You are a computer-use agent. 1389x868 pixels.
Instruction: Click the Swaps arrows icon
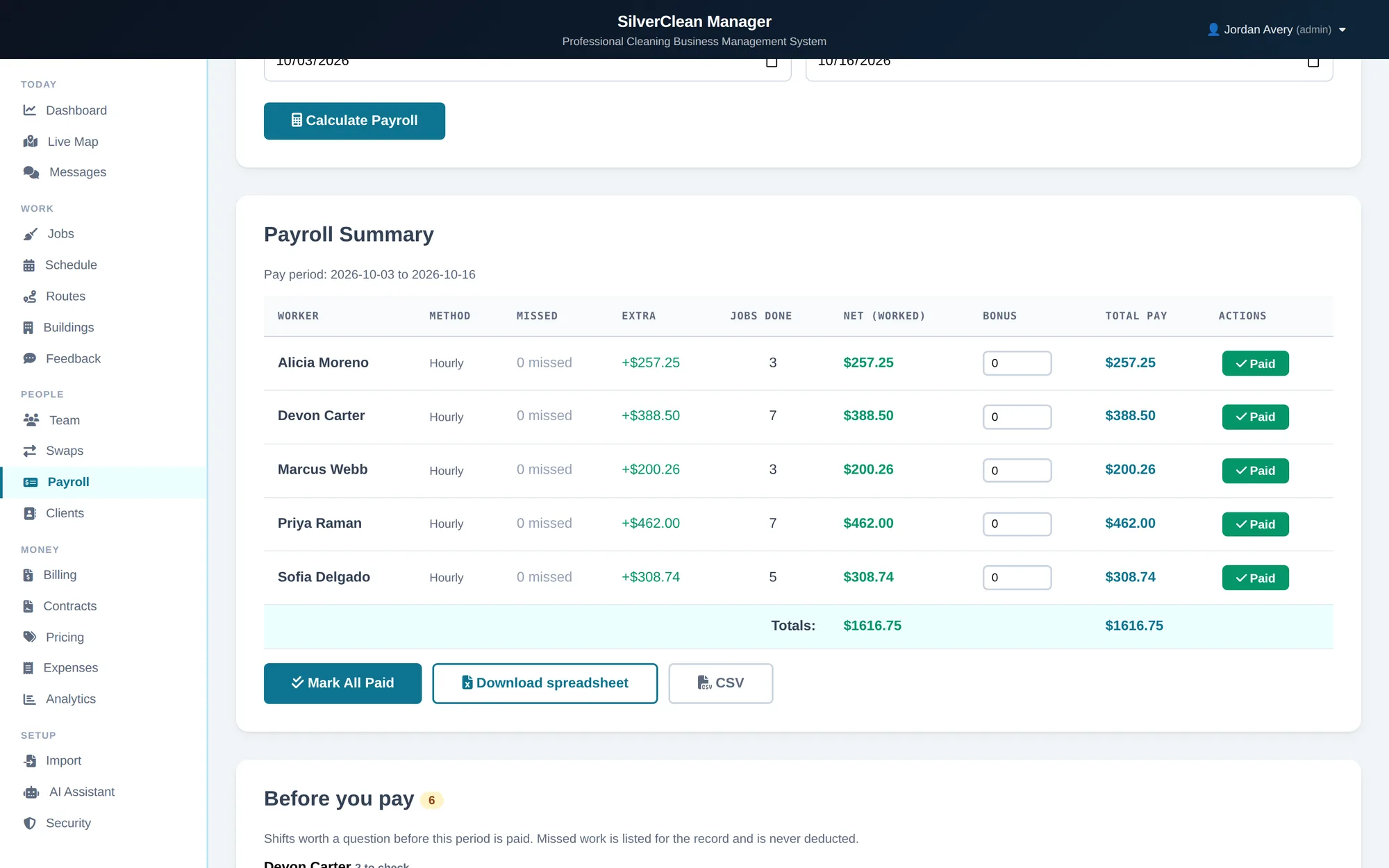(x=30, y=451)
